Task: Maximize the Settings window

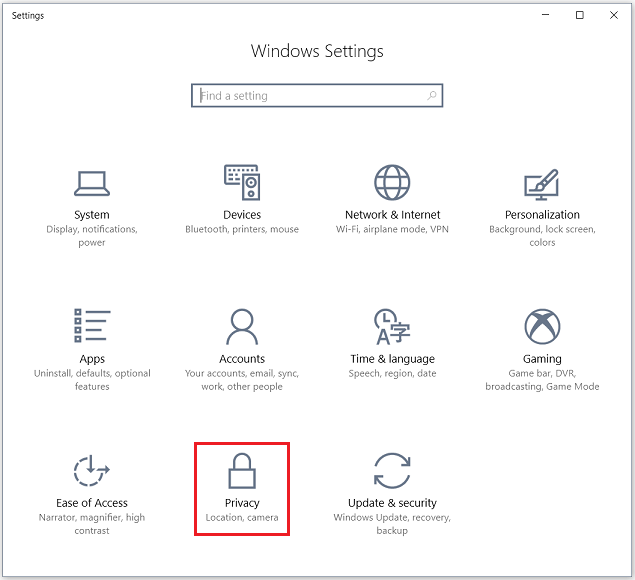Action: coord(580,15)
